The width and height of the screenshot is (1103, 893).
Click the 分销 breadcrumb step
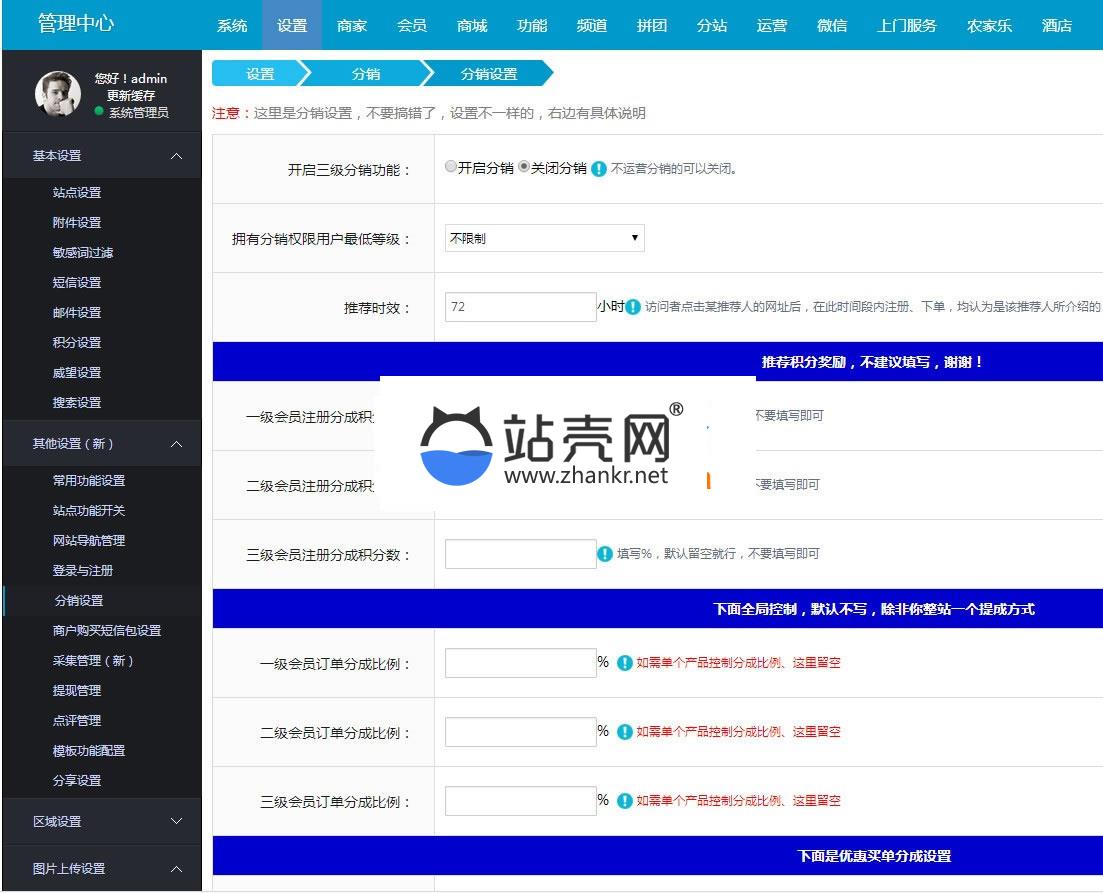coord(365,73)
